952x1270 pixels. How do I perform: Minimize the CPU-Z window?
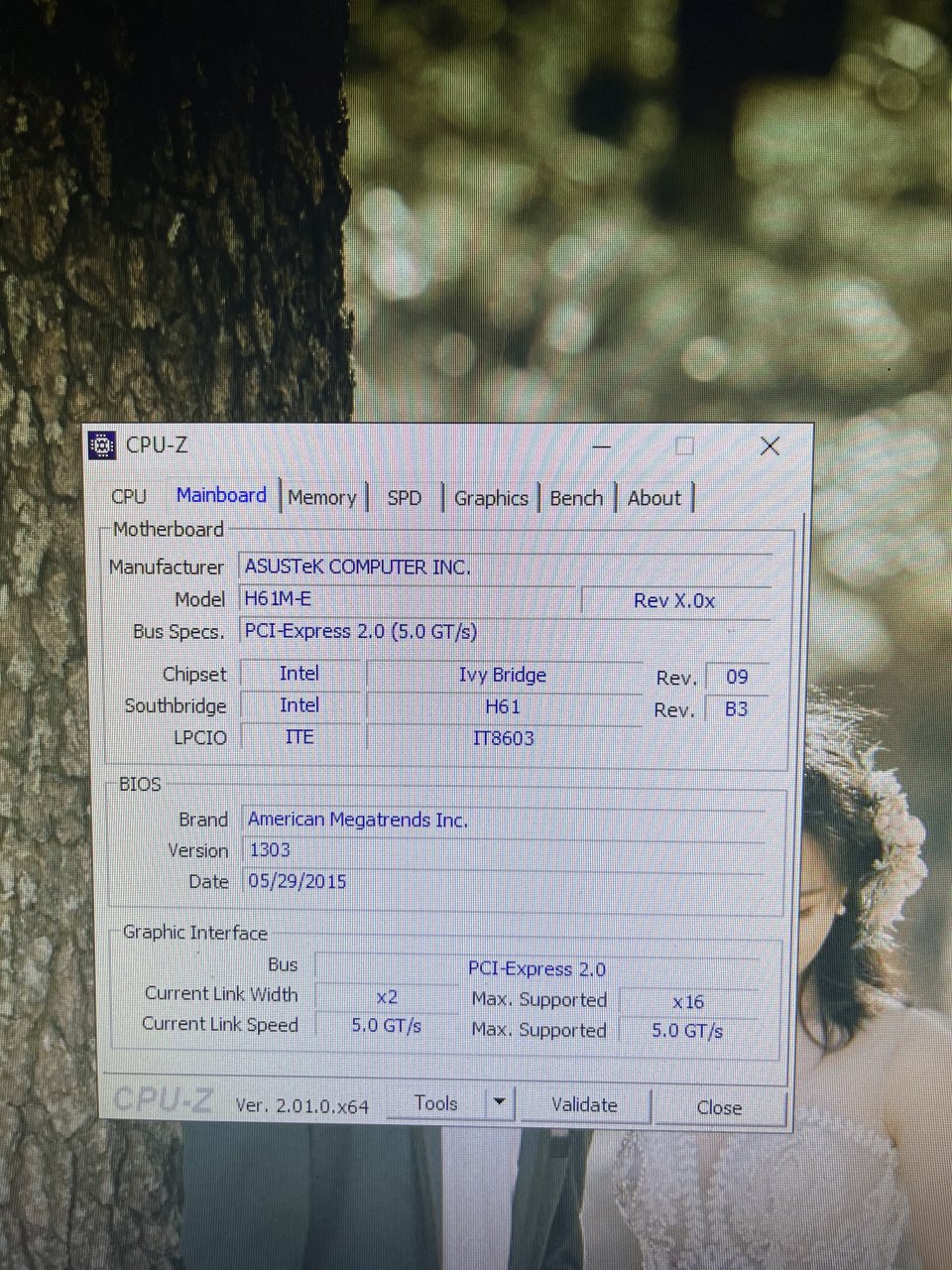(x=601, y=446)
